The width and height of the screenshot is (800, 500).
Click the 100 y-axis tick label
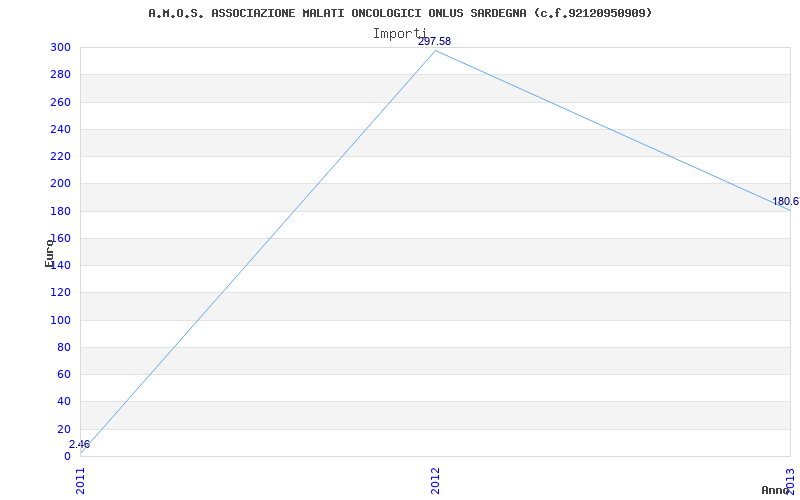[x=60, y=320]
